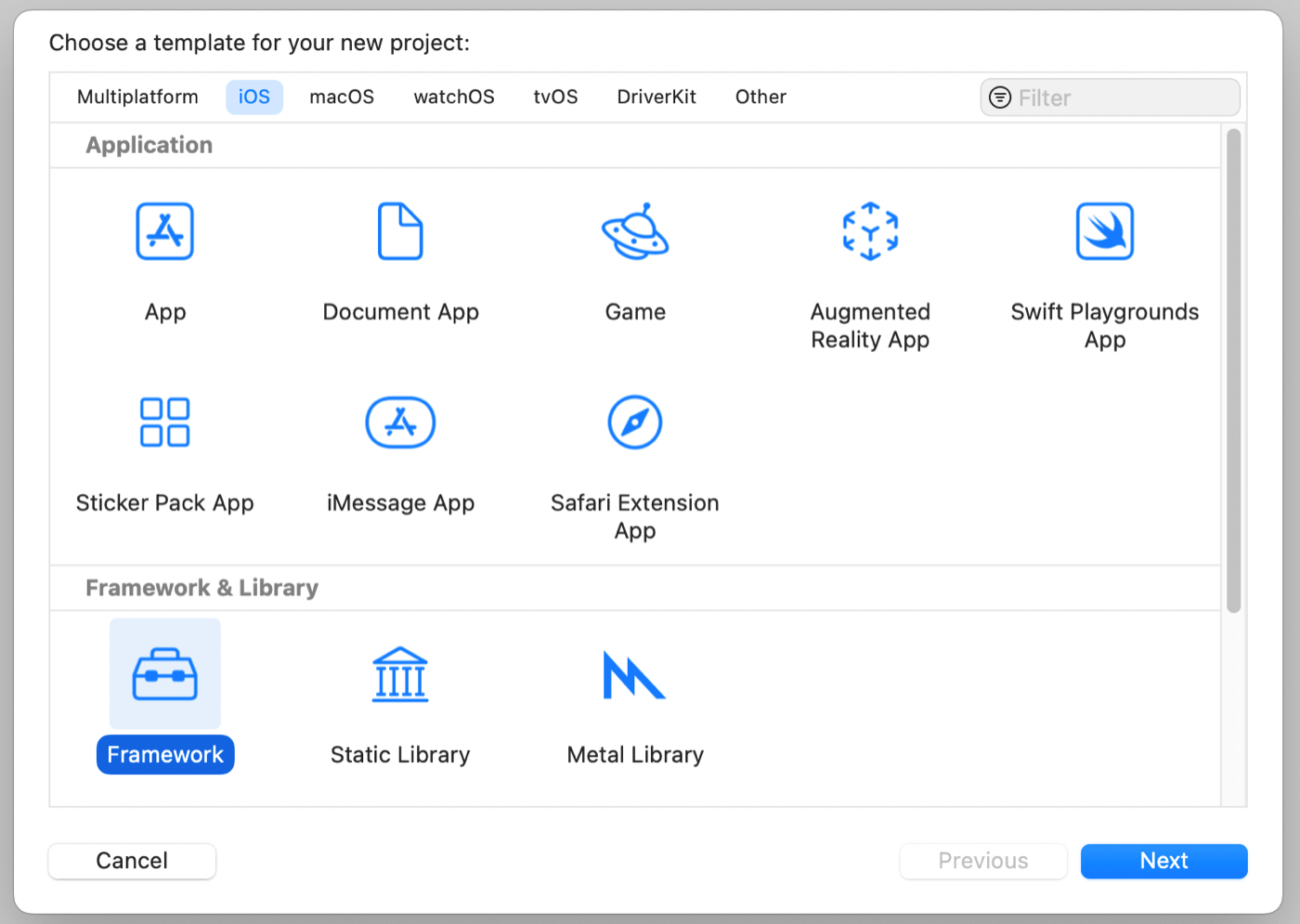
Task: Click the Next button
Action: 1164,861
